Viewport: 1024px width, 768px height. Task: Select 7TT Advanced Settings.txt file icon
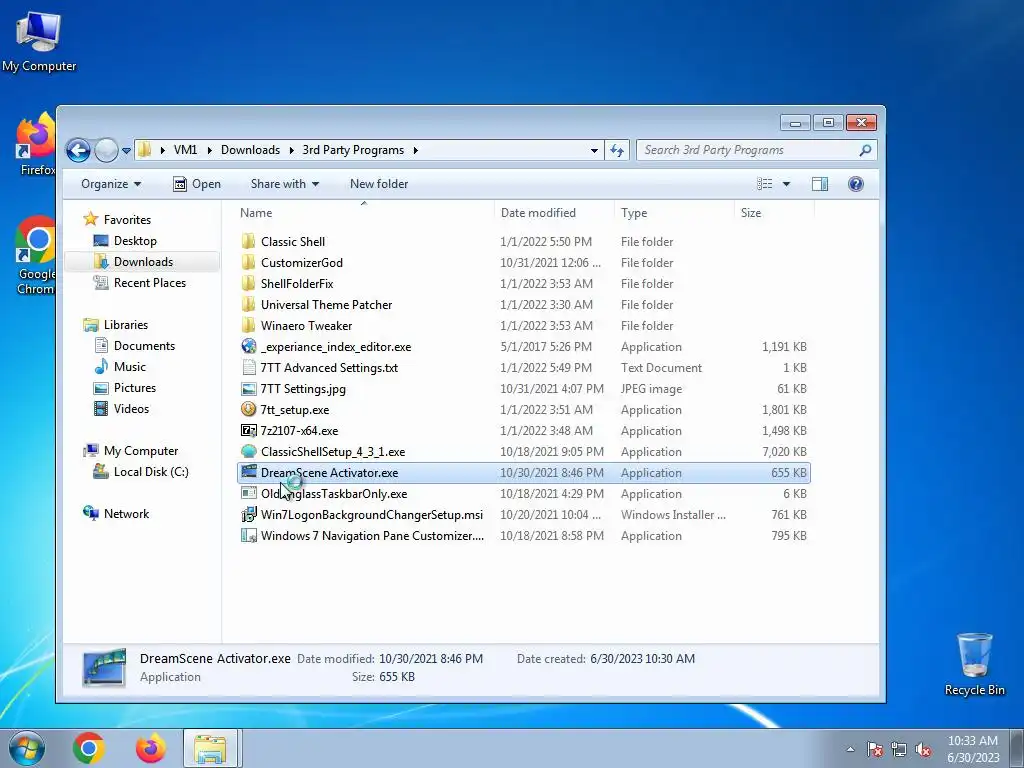[x=248, y=368]
